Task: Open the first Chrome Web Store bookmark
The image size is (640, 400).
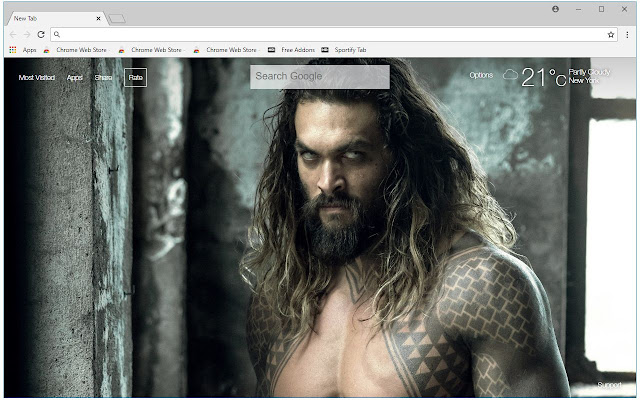Action: [76, 50]
